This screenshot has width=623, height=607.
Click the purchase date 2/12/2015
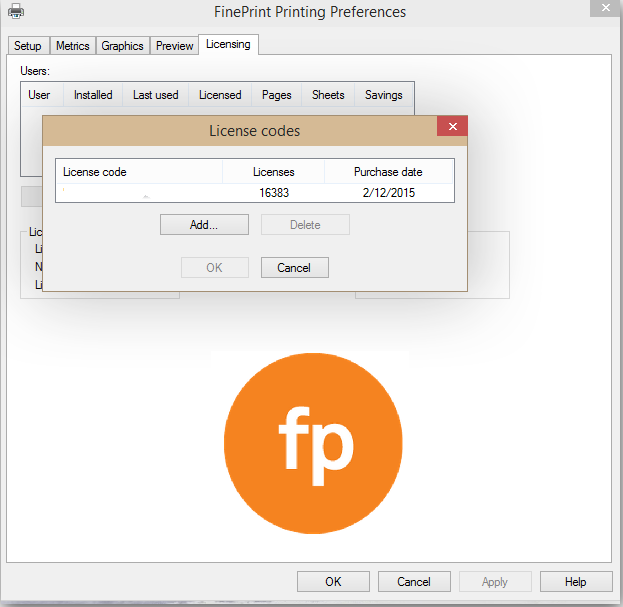pos(389,193)
